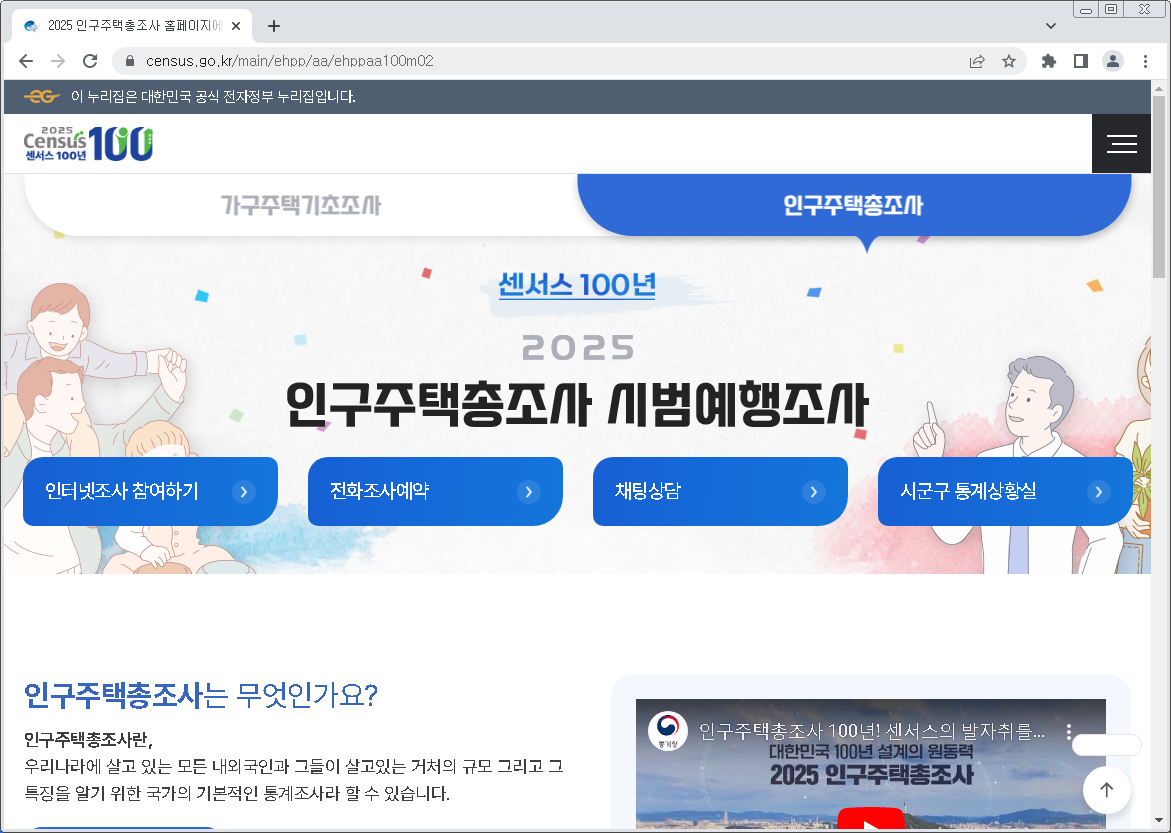Click the 채팅상담 button
The image size is (1171, 833).
(x=719, y=491)
